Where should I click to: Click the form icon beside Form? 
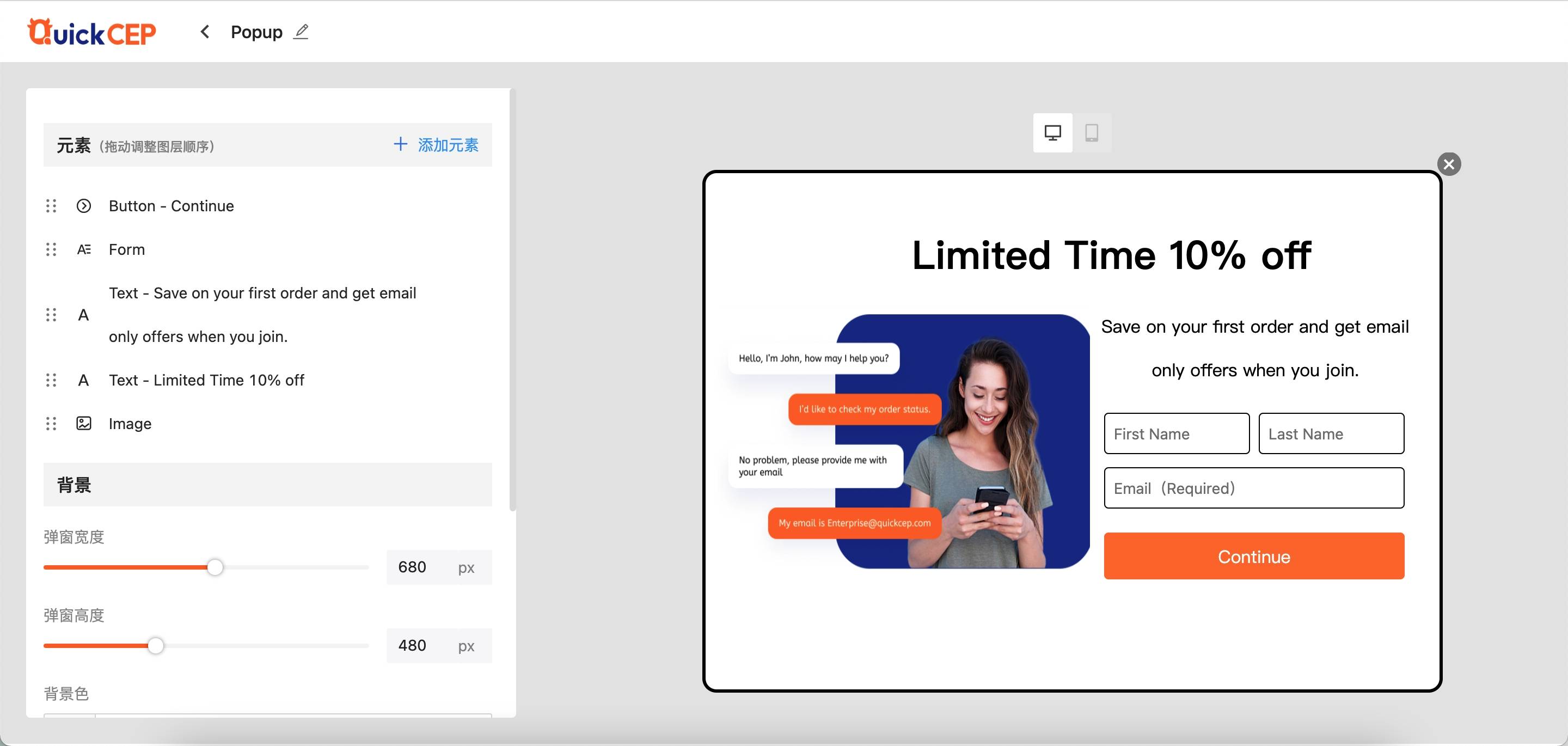84,250
